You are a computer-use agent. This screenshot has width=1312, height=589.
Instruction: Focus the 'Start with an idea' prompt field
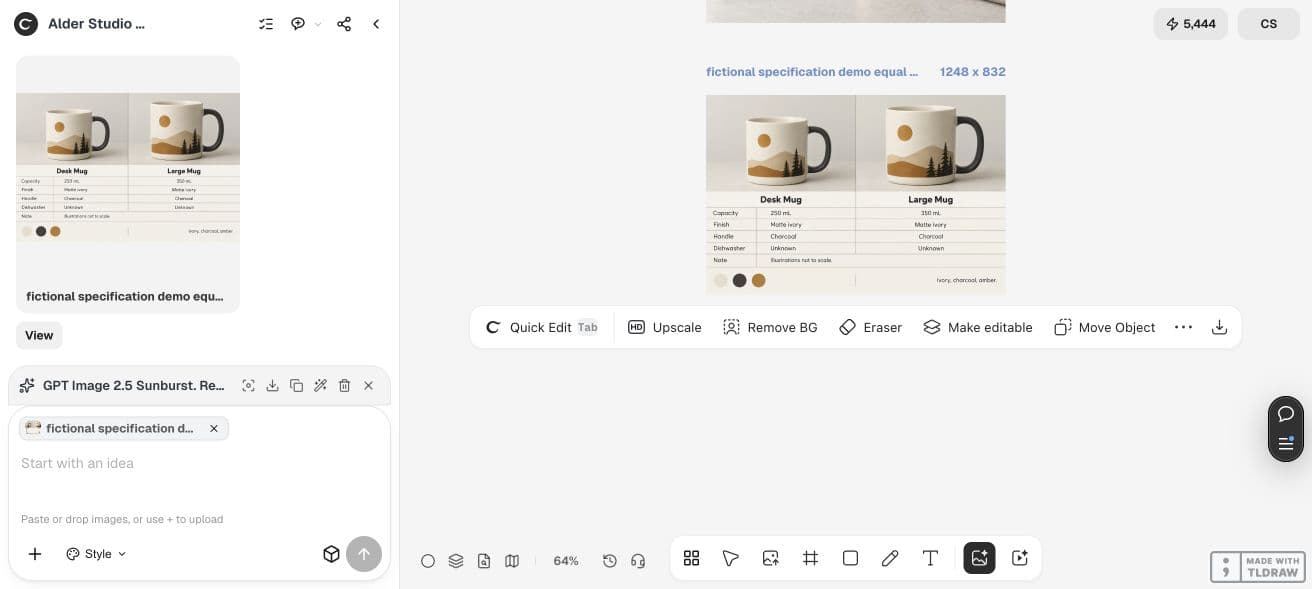tap(199, 463)
